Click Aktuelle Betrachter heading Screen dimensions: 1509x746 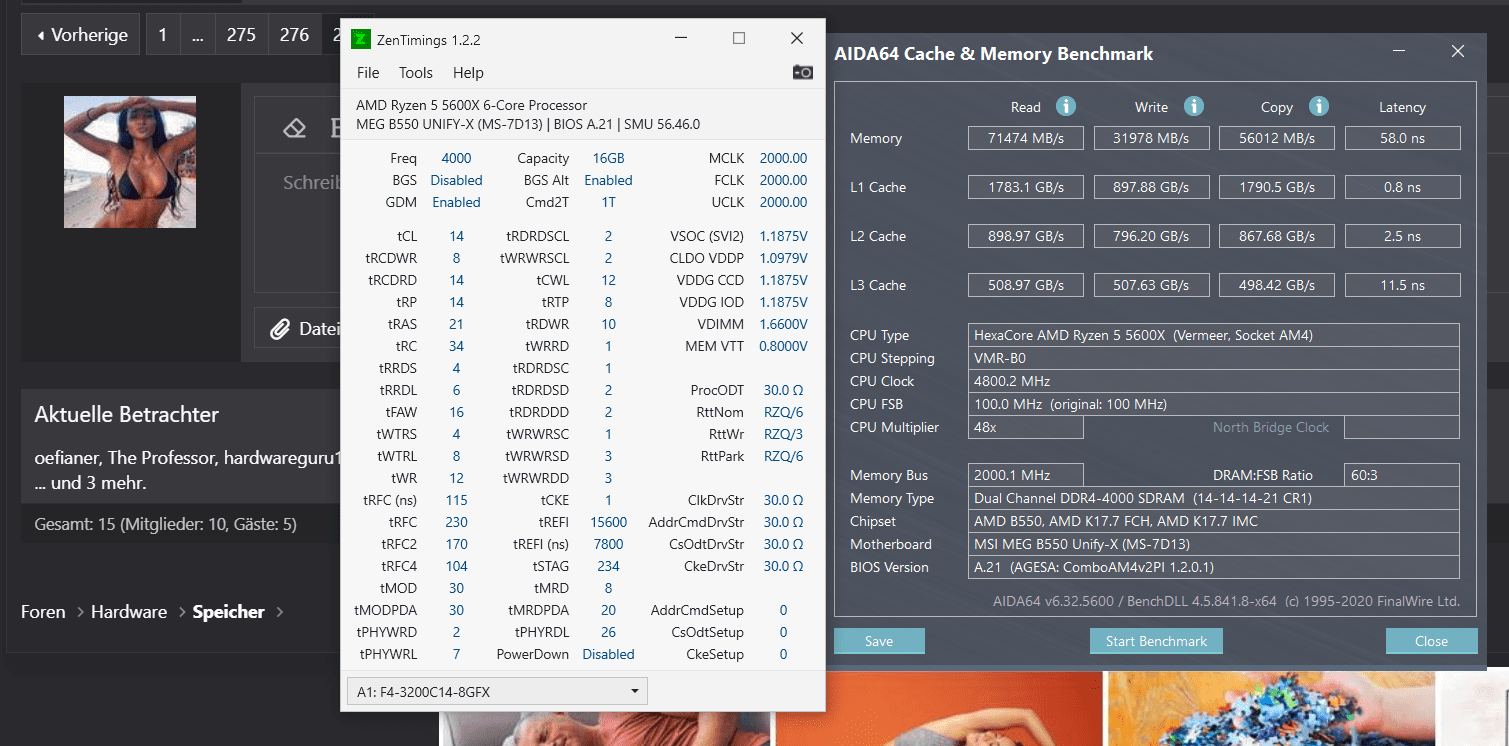(x=126, y=414)
